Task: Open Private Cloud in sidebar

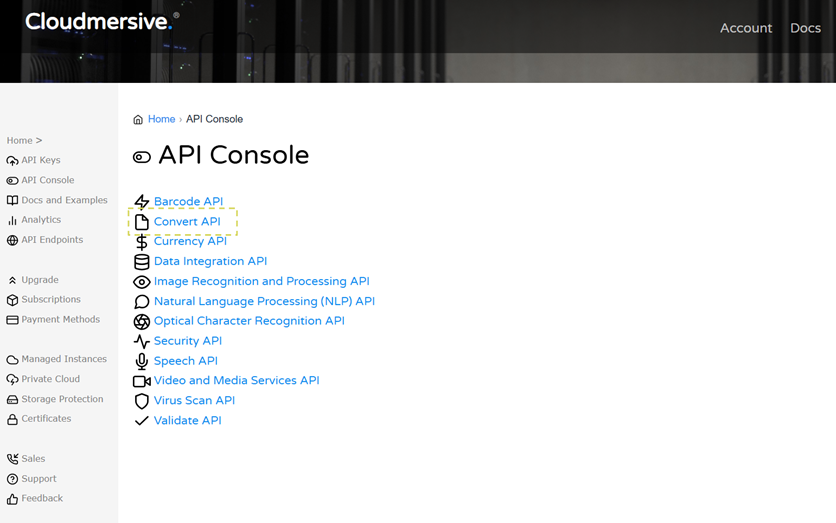Action: click(x=51, y=379)
